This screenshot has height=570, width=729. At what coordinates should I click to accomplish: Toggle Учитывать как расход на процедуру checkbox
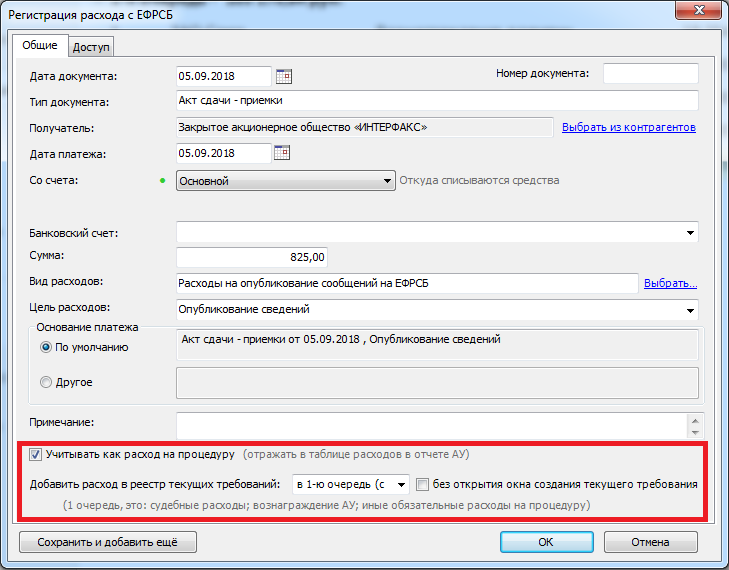click(36, 454)
